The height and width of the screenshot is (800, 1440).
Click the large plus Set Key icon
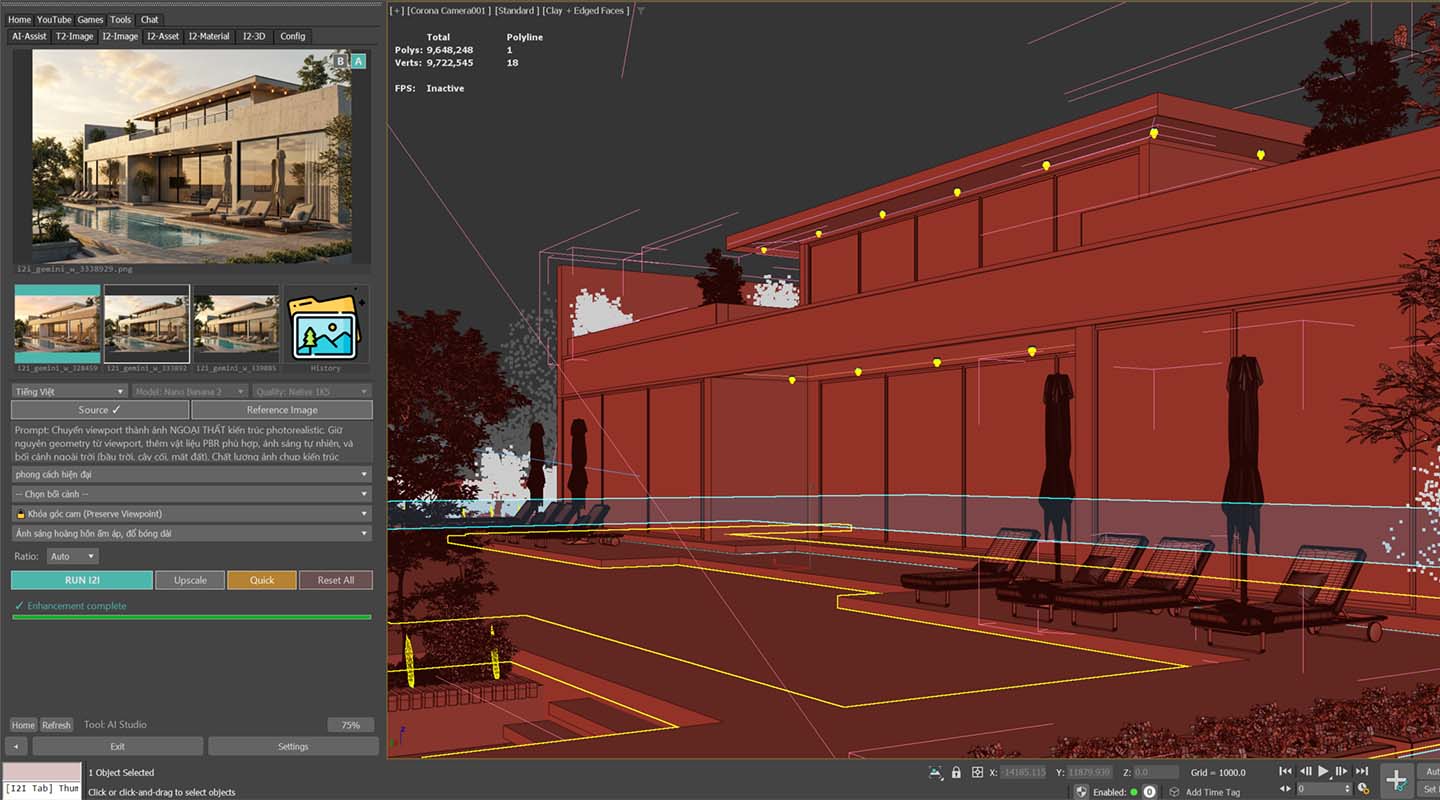(1396, 778)
